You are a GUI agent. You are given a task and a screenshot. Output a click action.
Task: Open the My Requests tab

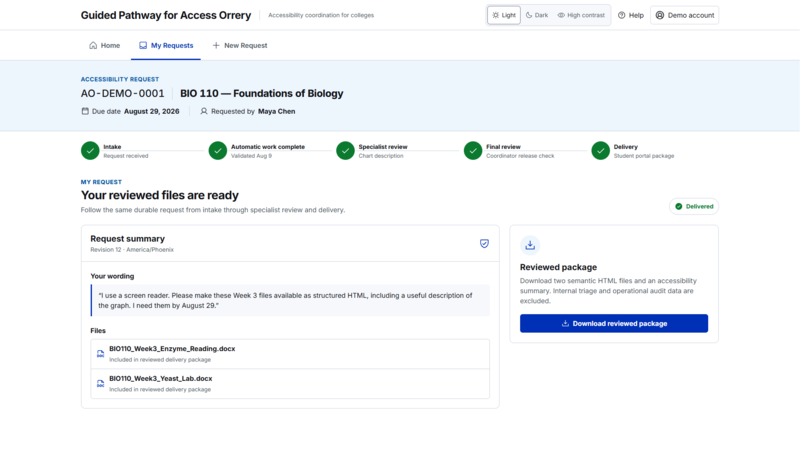point(167,46)
